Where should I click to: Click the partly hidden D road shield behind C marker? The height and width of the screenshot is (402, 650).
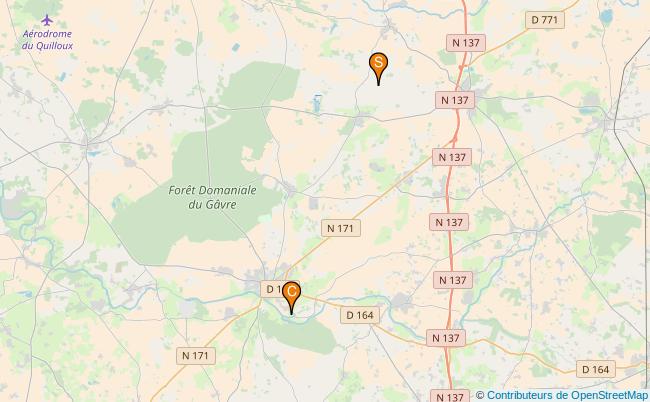(272, 289)
